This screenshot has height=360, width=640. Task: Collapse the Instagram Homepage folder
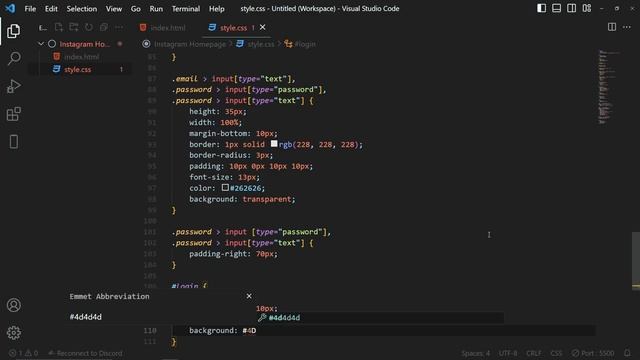point(40,44)
